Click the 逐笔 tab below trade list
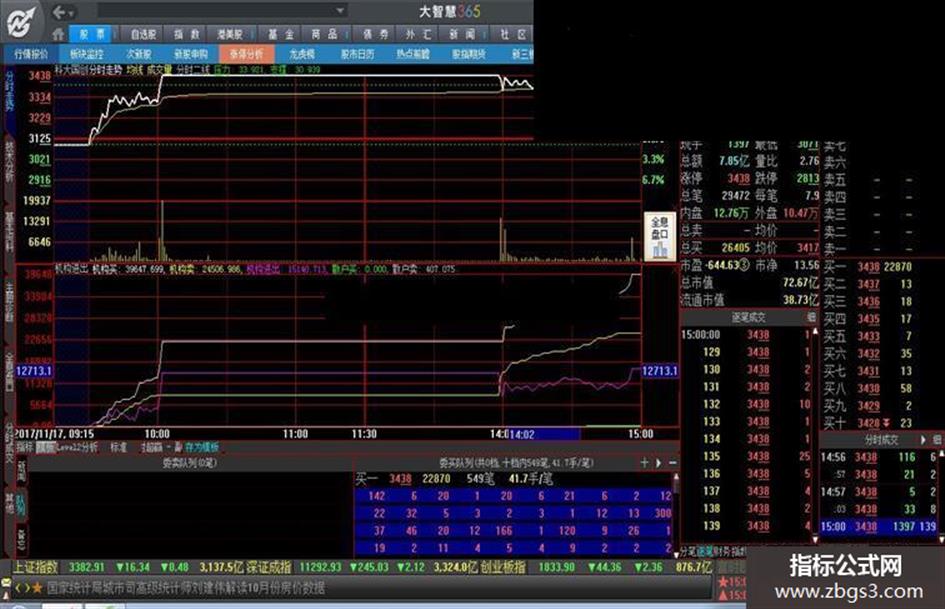Viewport: 945px width, 609px height. coord(705,551)
